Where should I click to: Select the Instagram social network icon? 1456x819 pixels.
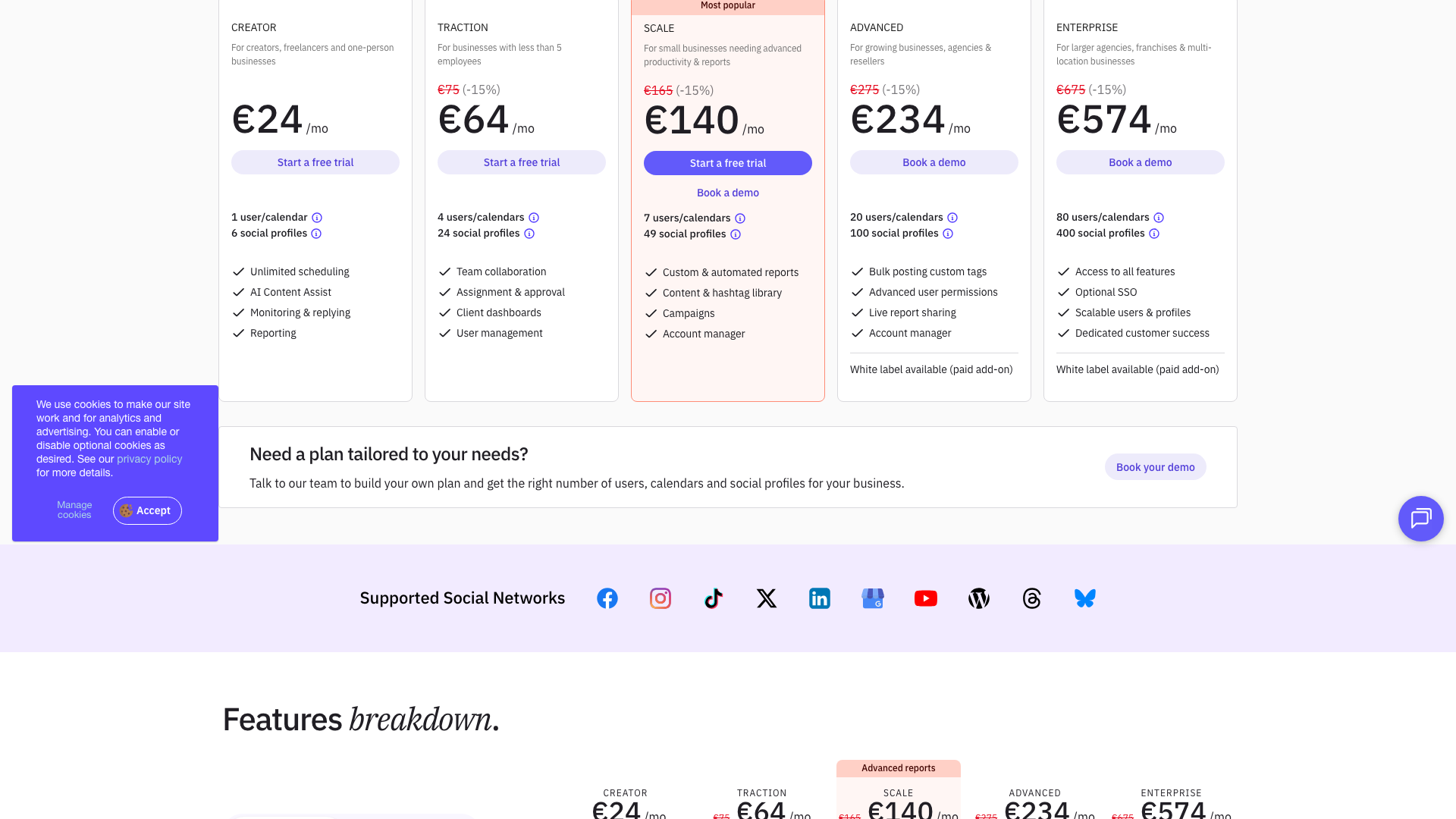click(660, 598)
